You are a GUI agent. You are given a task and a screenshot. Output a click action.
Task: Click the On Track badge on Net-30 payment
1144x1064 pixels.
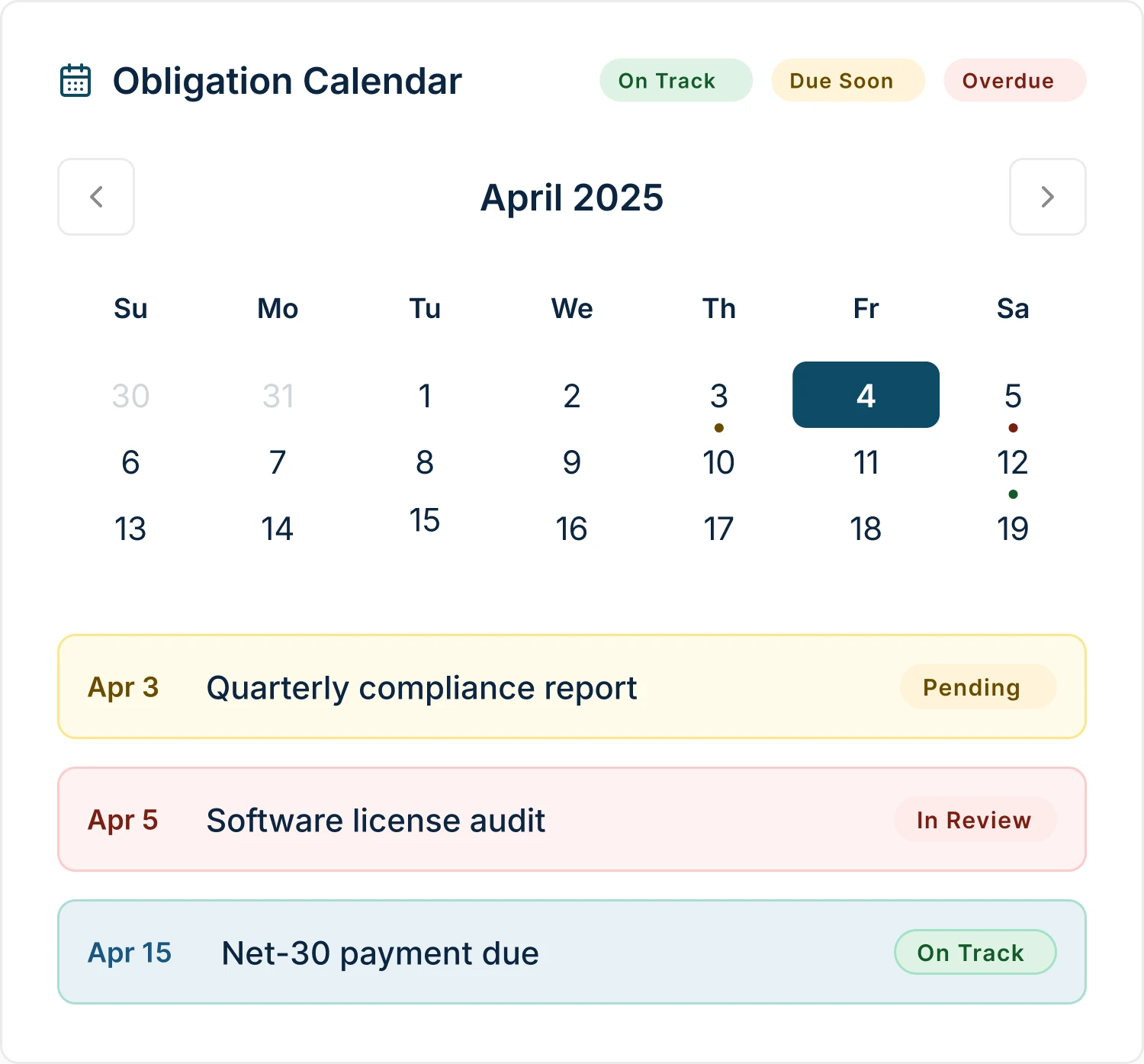974,952
